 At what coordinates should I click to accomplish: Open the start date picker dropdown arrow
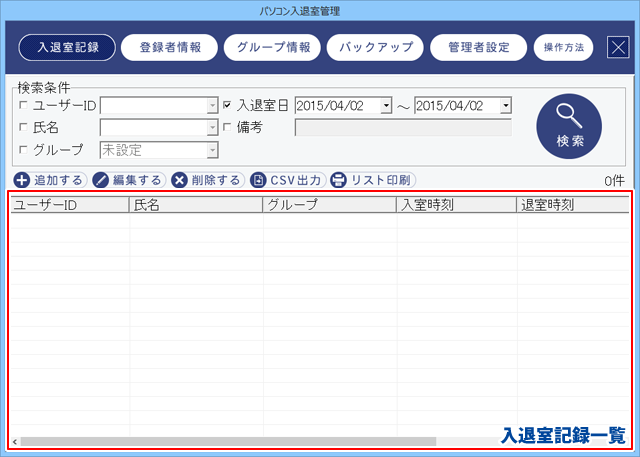386,106
